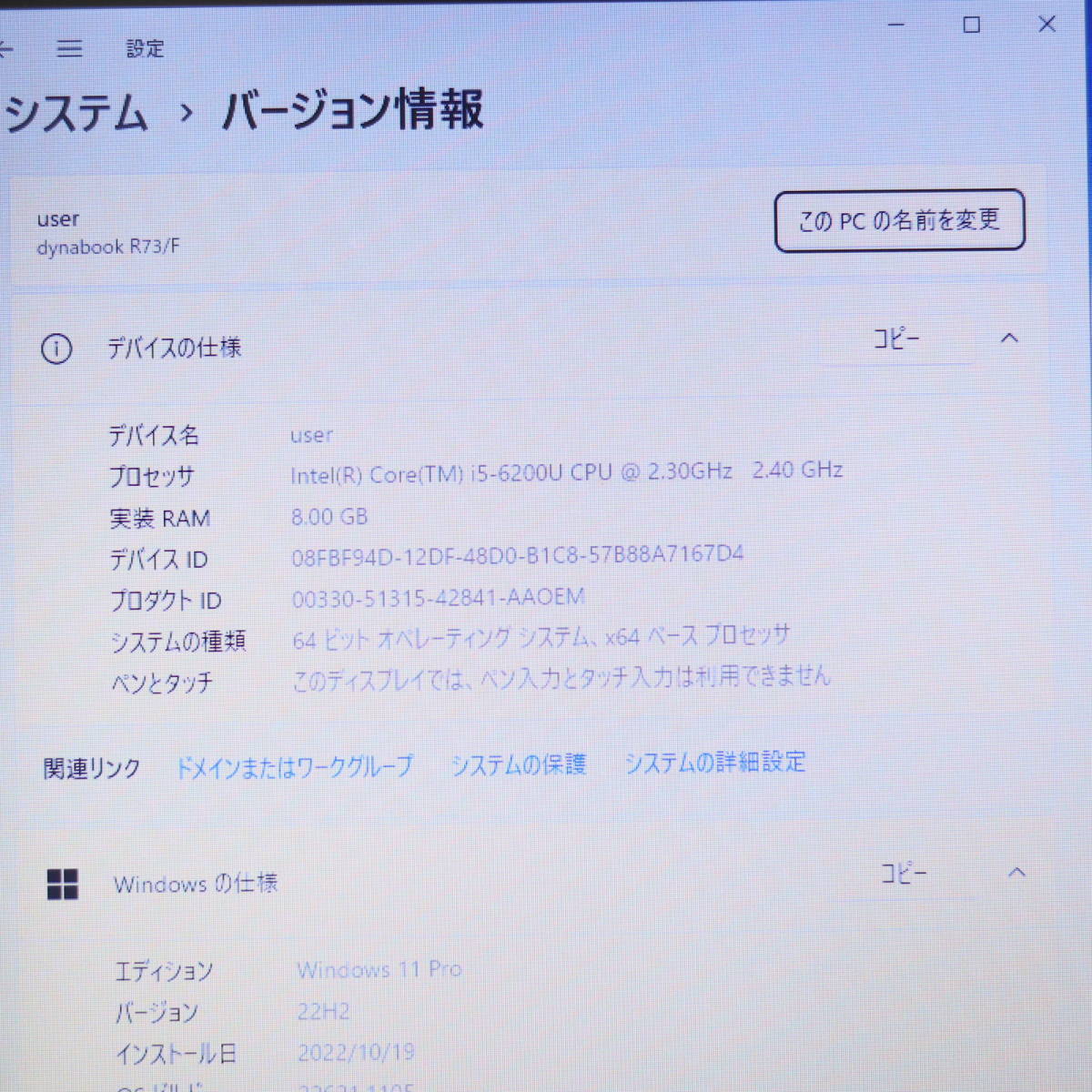Click the 実装 RAM label
Viewport: 1092px width, 1092px height.
[x=160, y=519]
